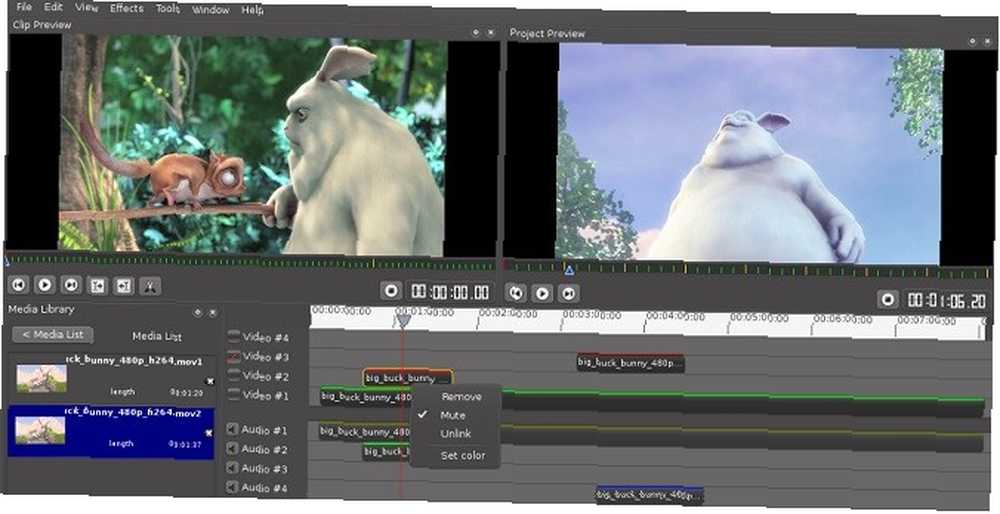This screenshot has height=514, width=1000.
Task: Float the Clip Preview panel
Action: 475,32
